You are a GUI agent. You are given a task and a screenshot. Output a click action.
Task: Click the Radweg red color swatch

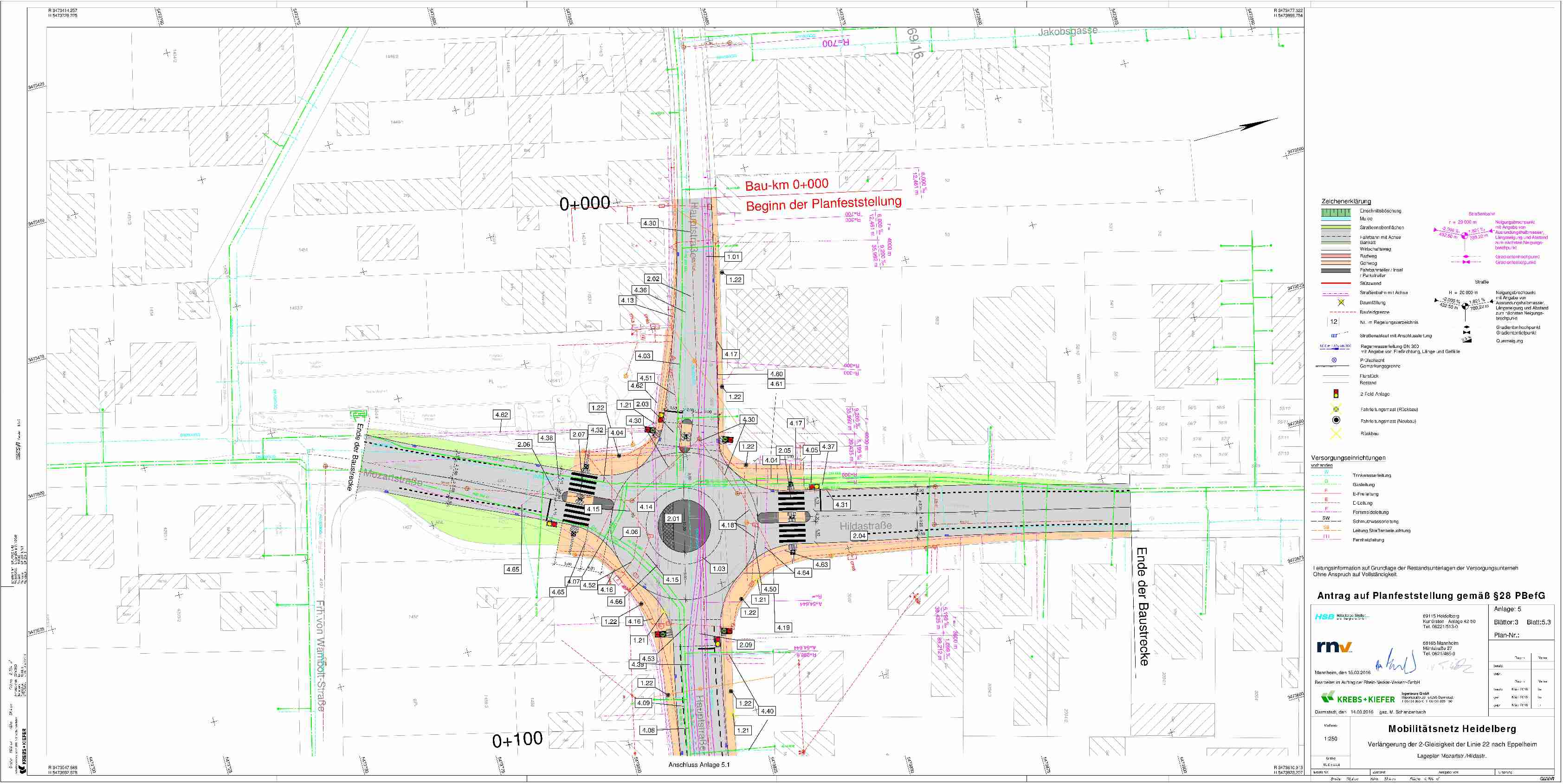1336,257
